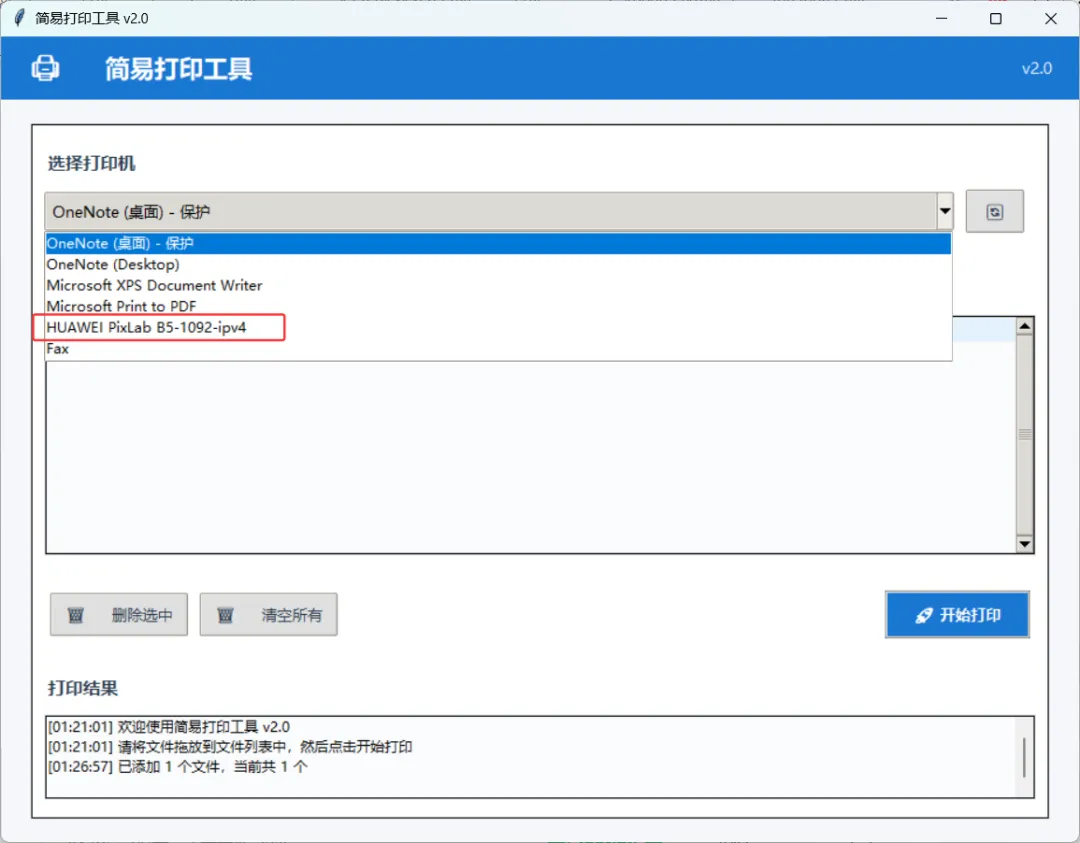
Task: Choose OneNote (Desktop) printer option
Action: point(498,264)
